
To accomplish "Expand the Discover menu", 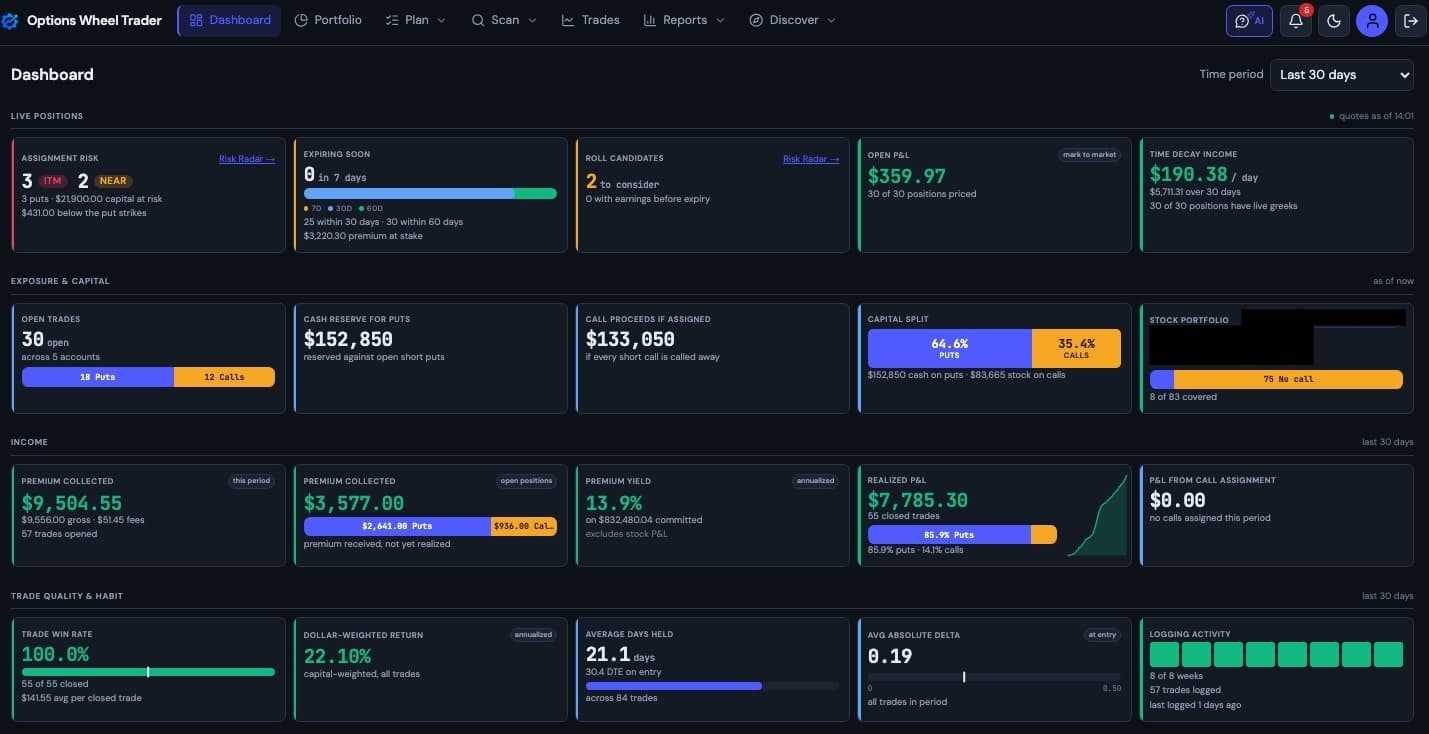I will coord(793,20).
